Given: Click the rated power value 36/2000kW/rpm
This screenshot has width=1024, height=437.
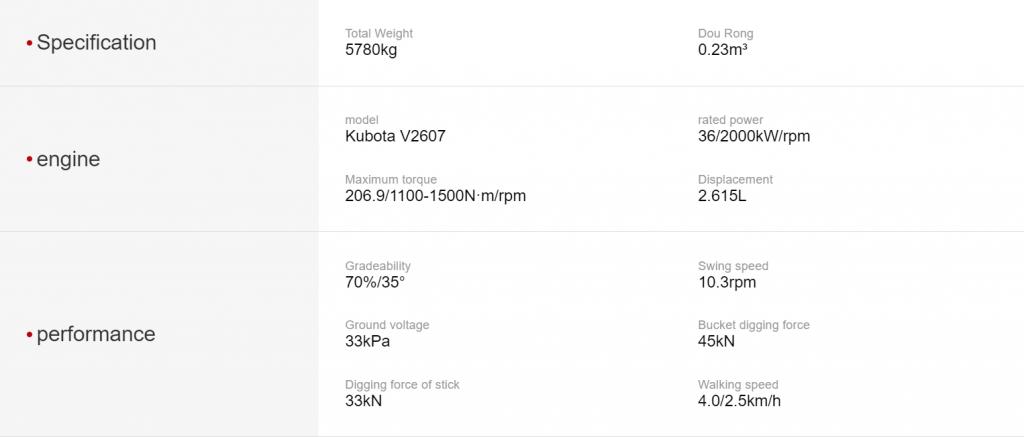Looking at the screenshot, I should pyautogui.click(x=754, y=137).
